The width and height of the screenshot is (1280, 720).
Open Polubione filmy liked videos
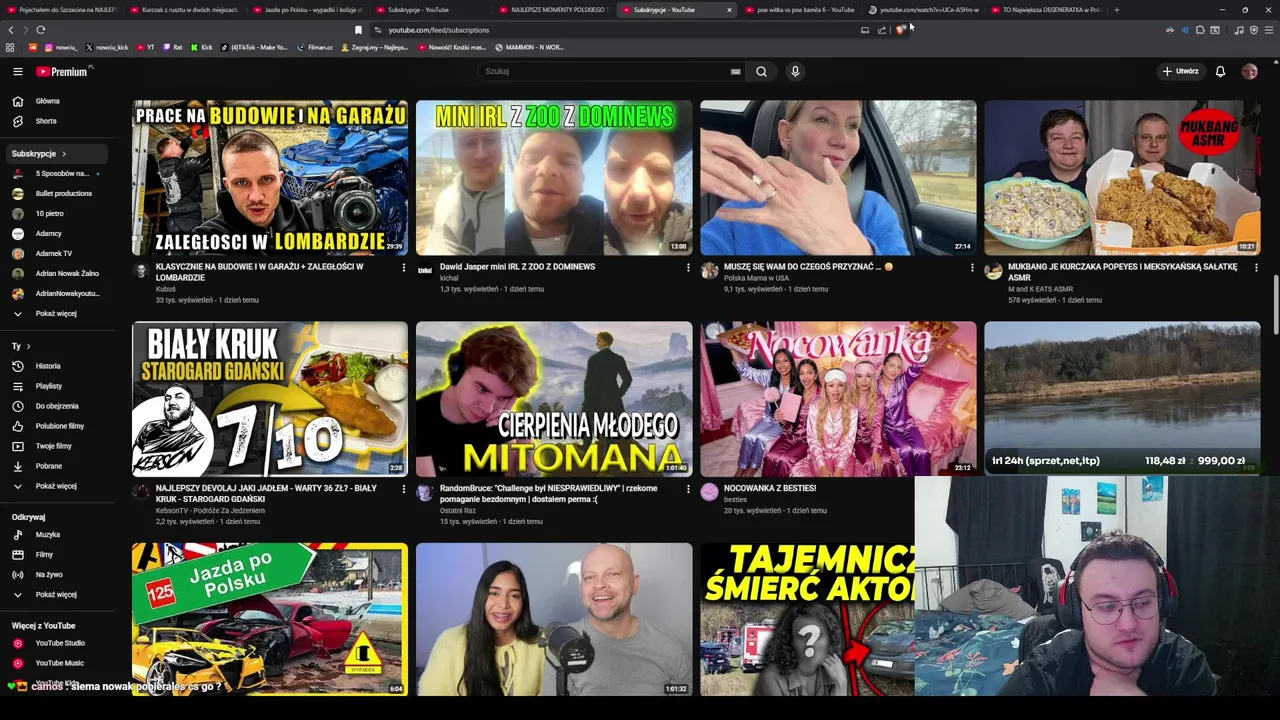[x=60, y=426]
